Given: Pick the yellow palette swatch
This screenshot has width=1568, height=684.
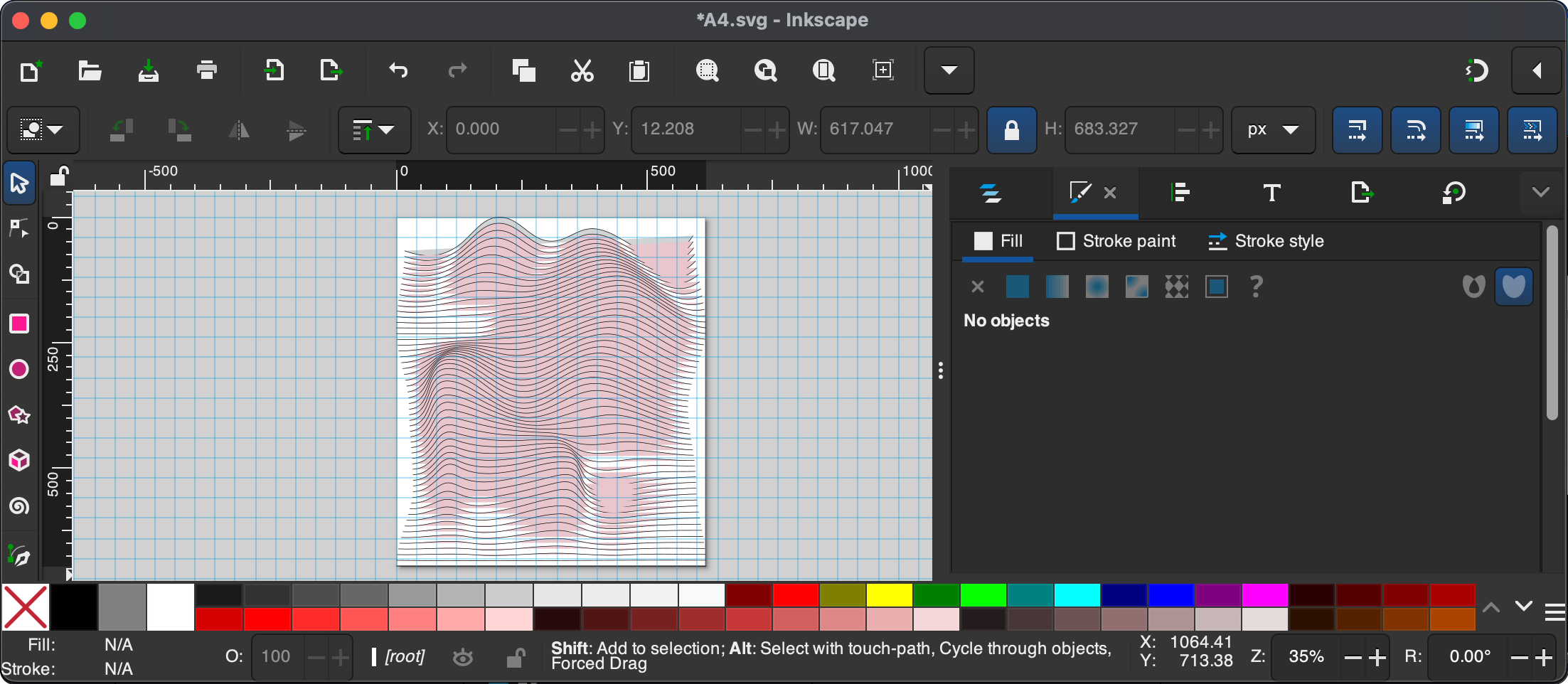Looking at the screenshot, I should pos(889,595).
